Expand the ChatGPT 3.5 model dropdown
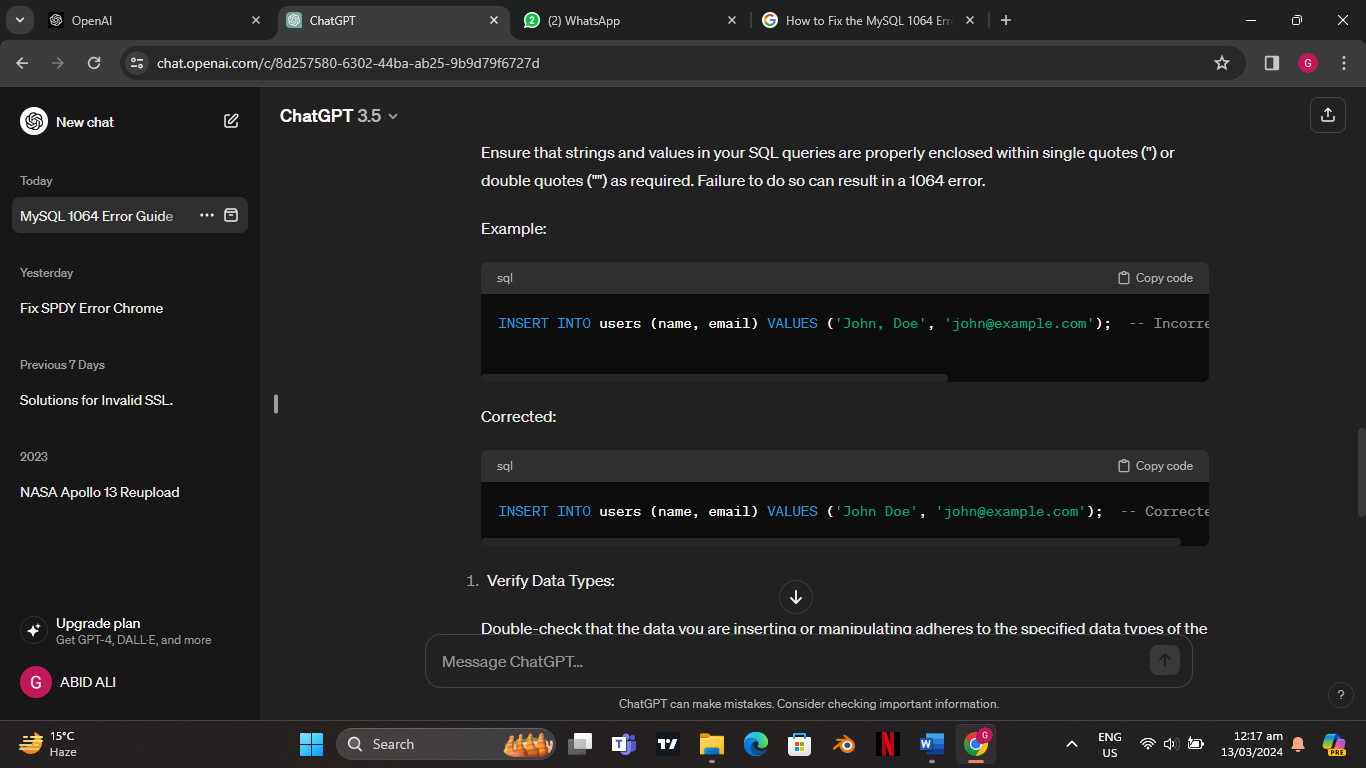 (x=339, y=116)
